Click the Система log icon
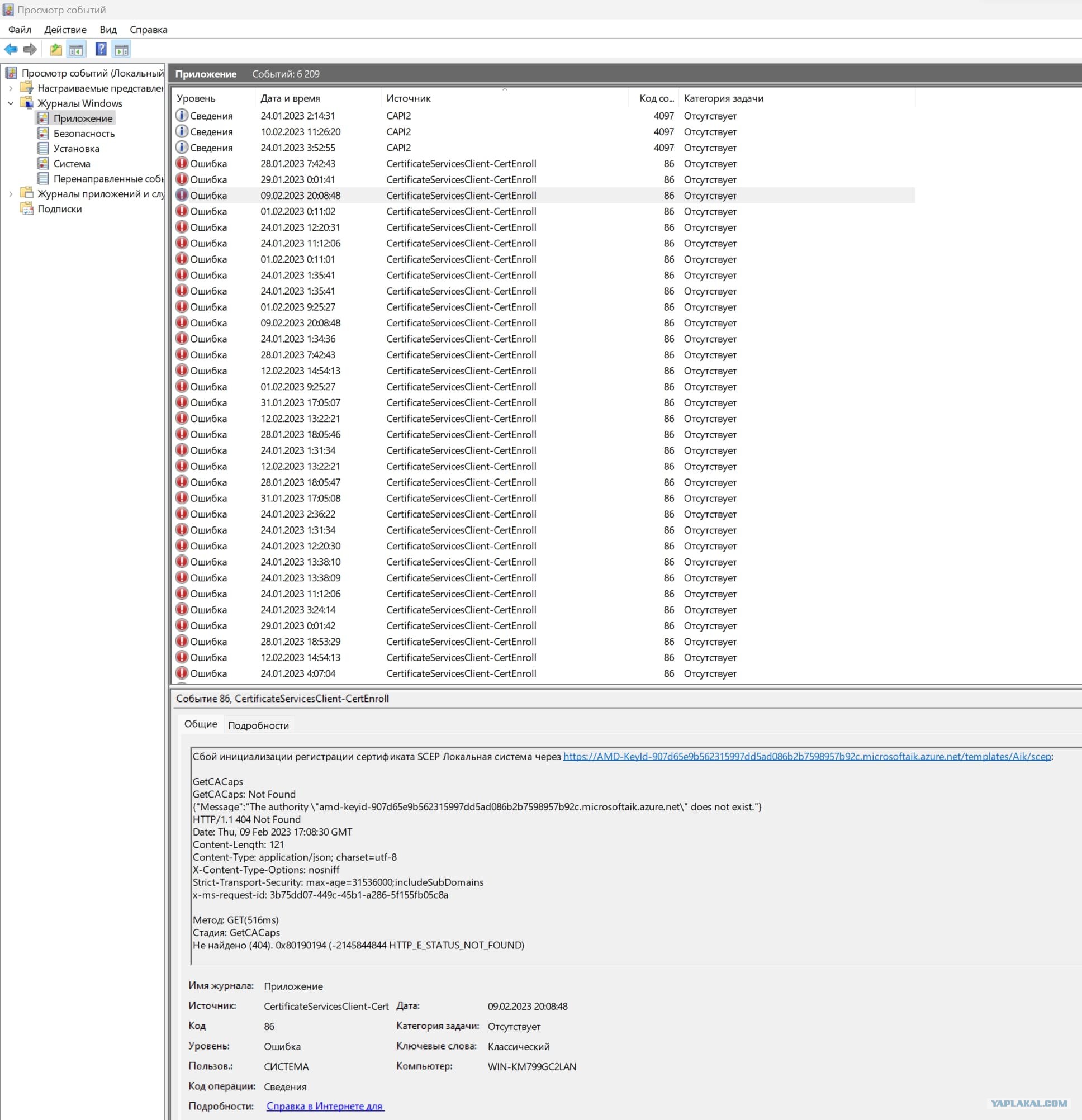 (43, 163)
